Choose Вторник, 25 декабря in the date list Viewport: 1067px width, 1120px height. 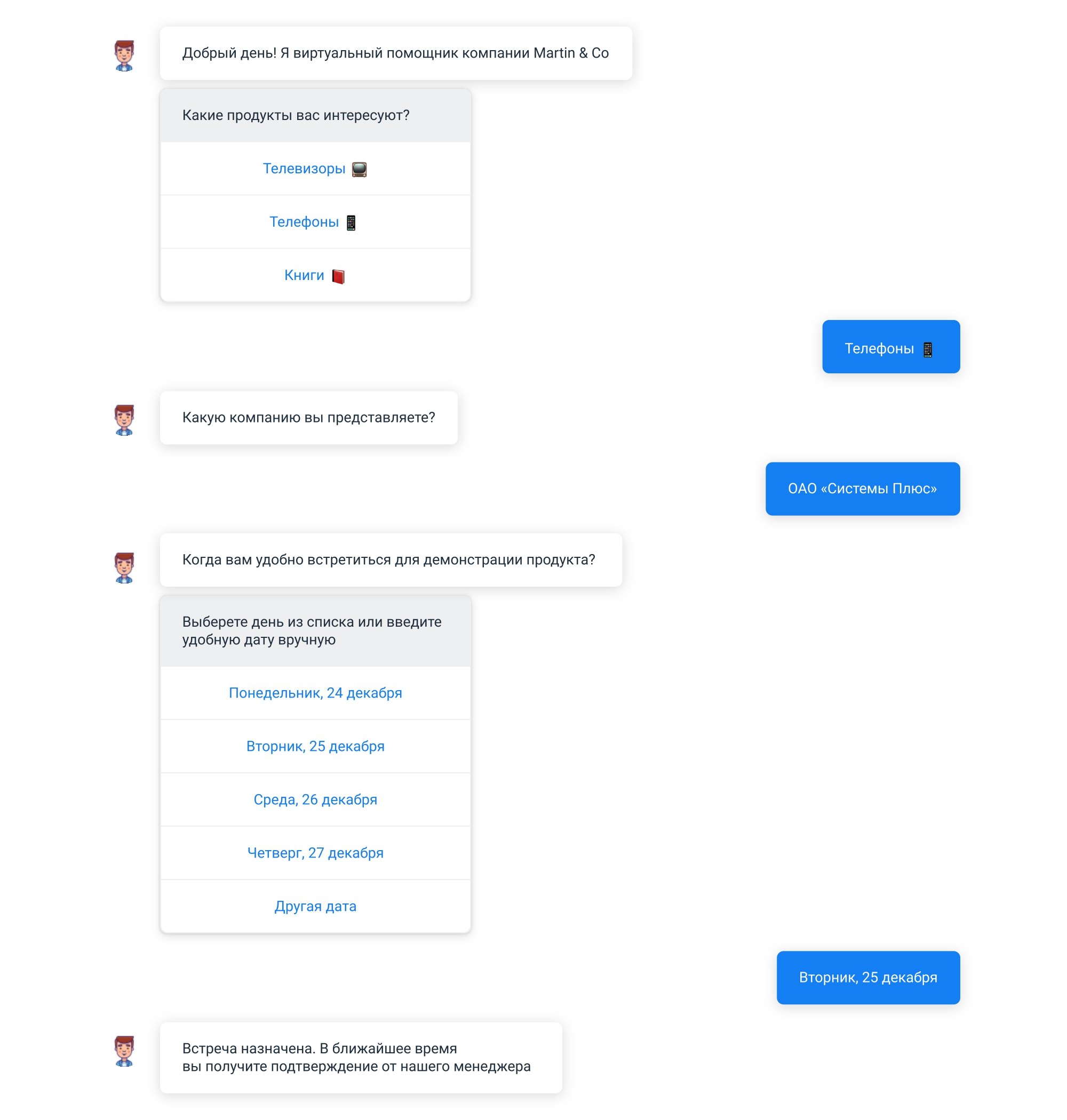pos(316,747)
